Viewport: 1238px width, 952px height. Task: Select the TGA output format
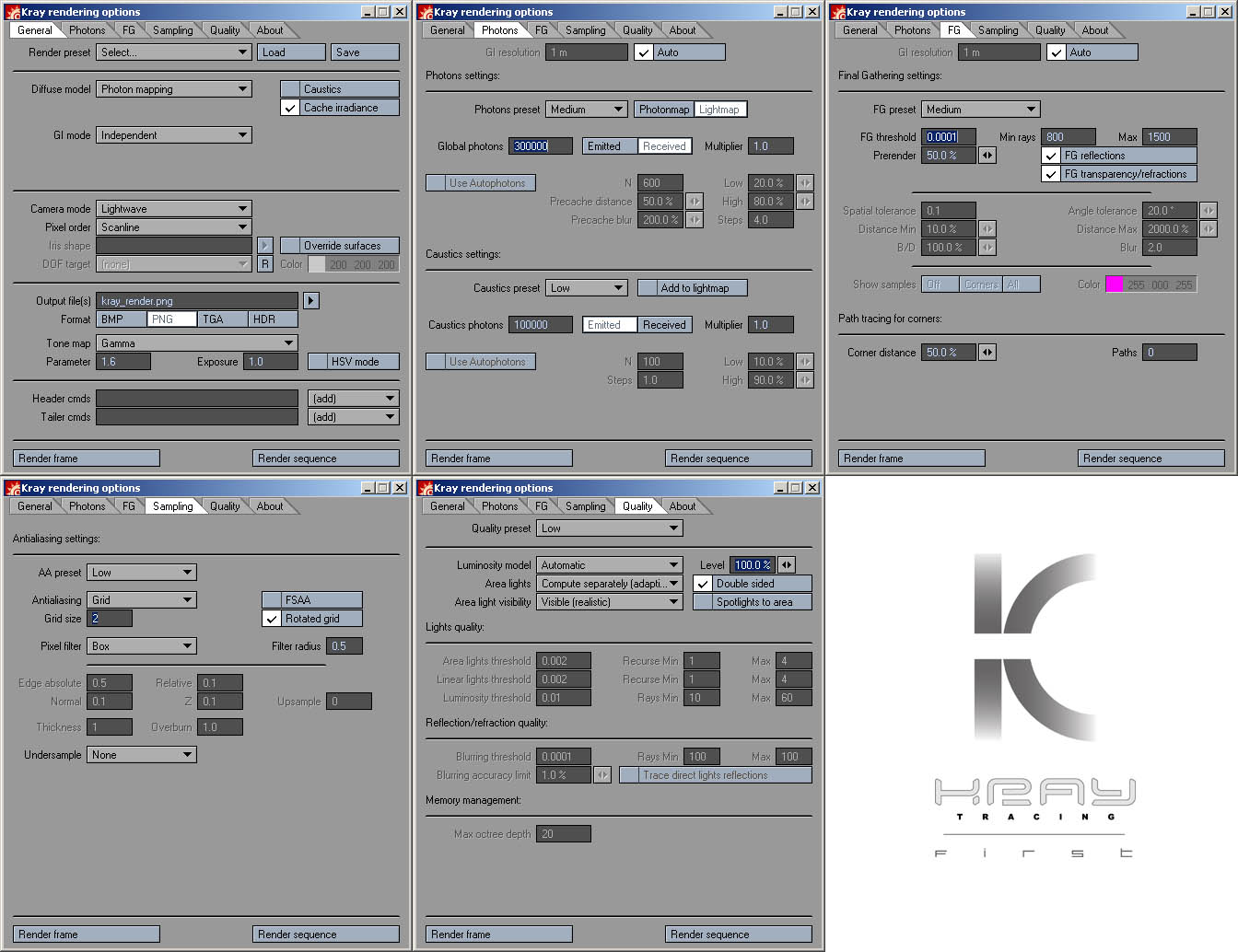point(222,319)
